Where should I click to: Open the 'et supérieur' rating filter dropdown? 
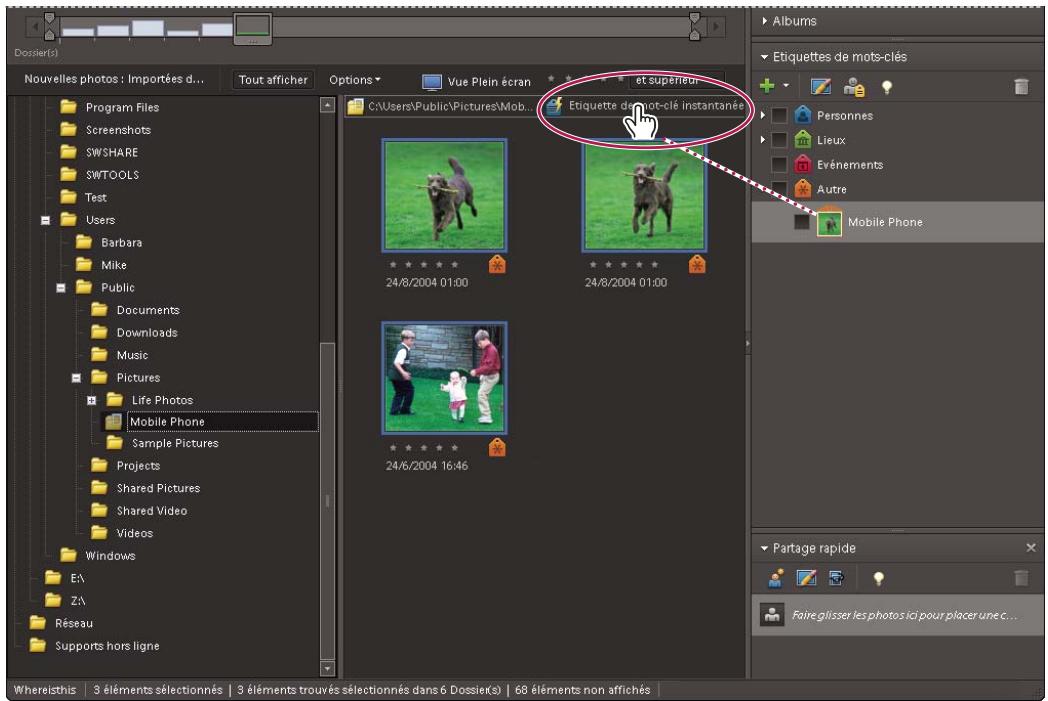point(677,80)
